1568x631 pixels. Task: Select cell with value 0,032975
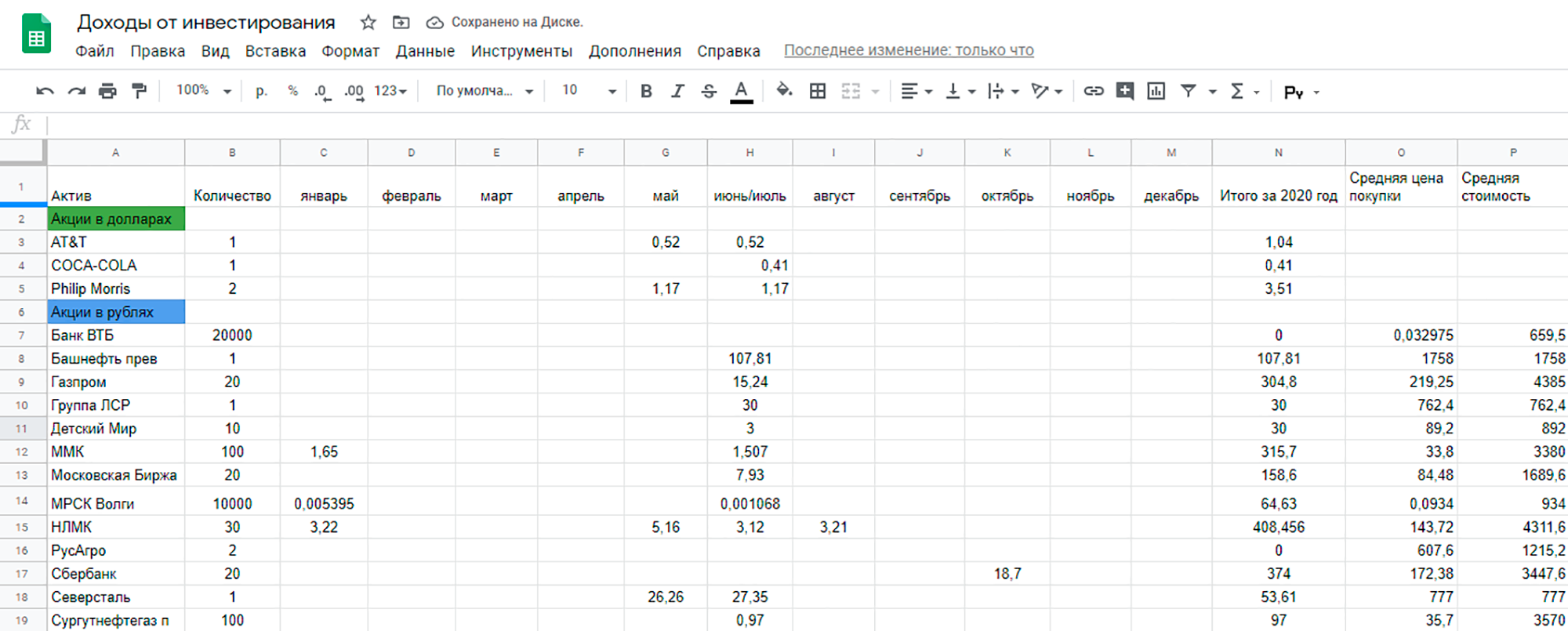pyautogui.click(x=1401, y=335)
